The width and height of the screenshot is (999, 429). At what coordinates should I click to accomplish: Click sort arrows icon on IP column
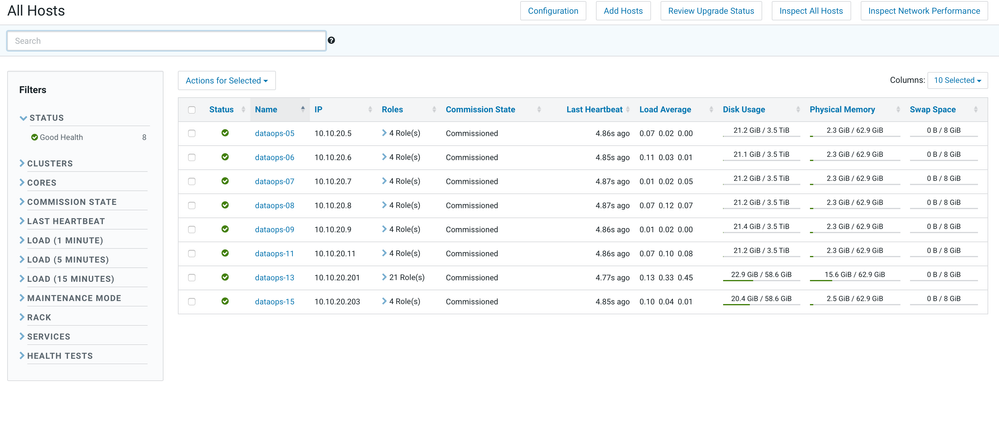[370, 110]
